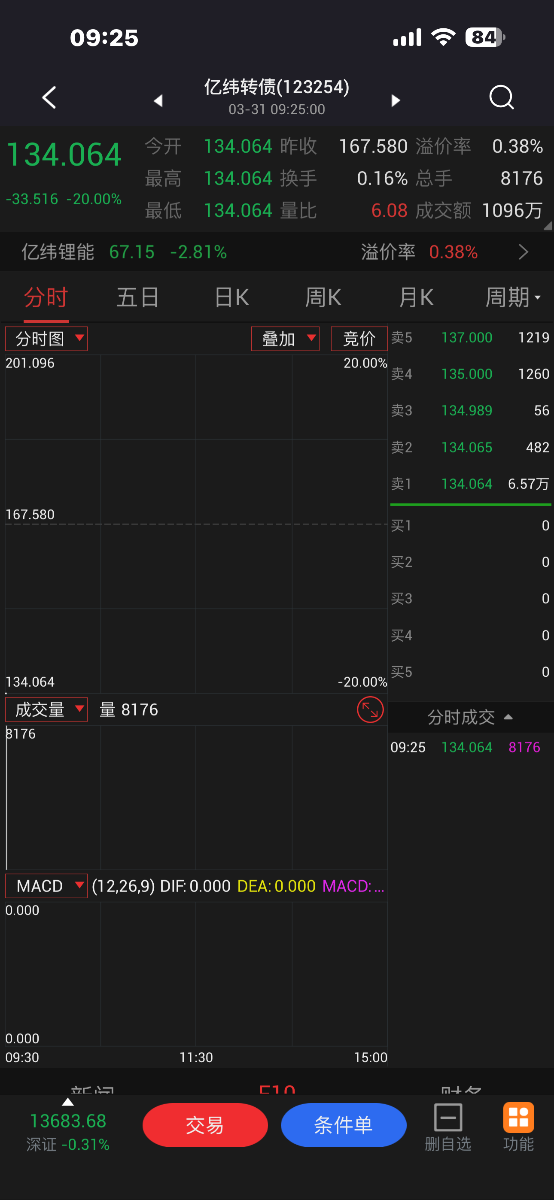Select the 分时 tab
Image resolution: width=554 pixels, height=1200 pixels.
click(x=46, y=297)
